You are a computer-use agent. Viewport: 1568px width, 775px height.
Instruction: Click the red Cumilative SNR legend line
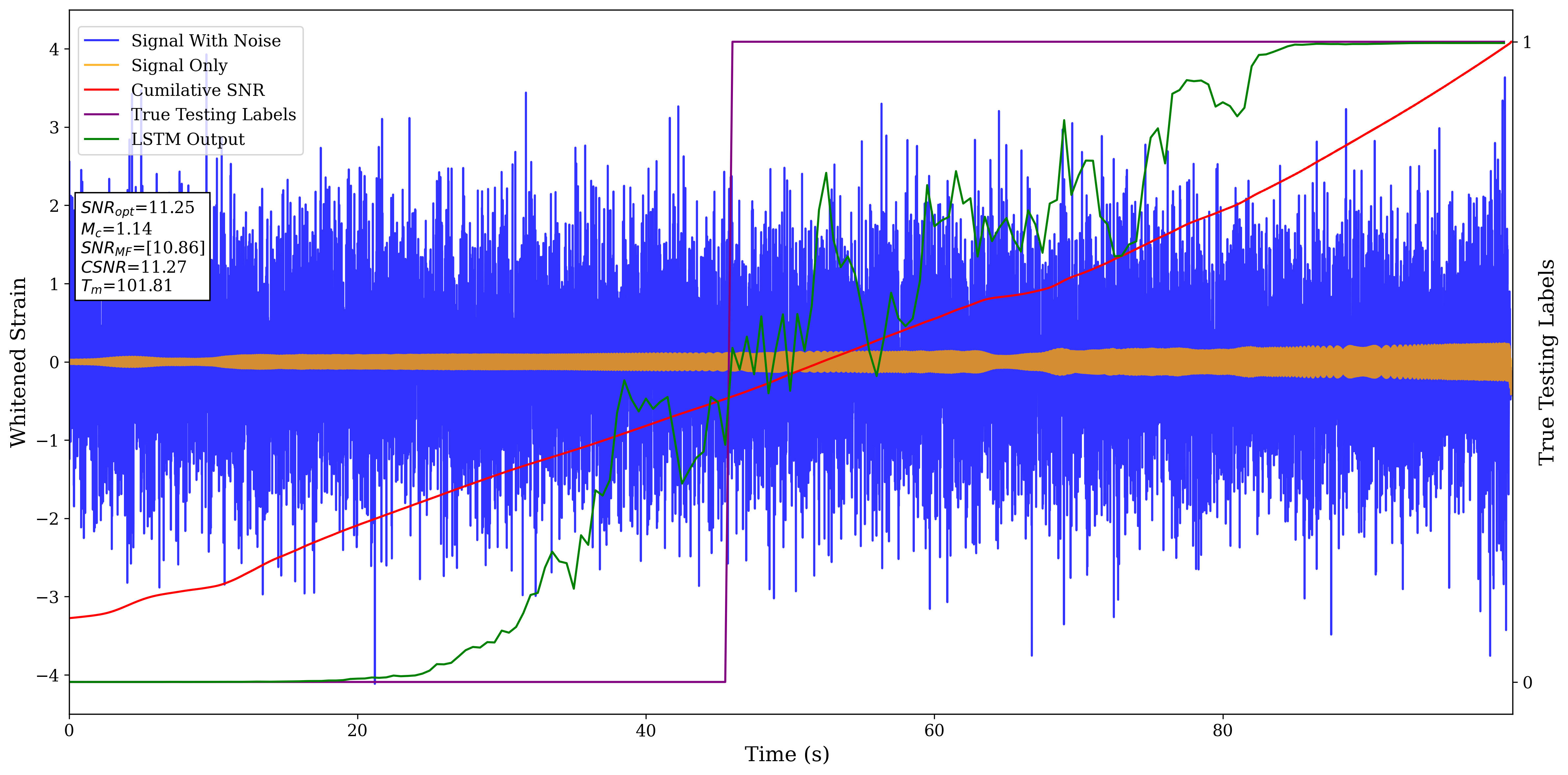(101, 90)
